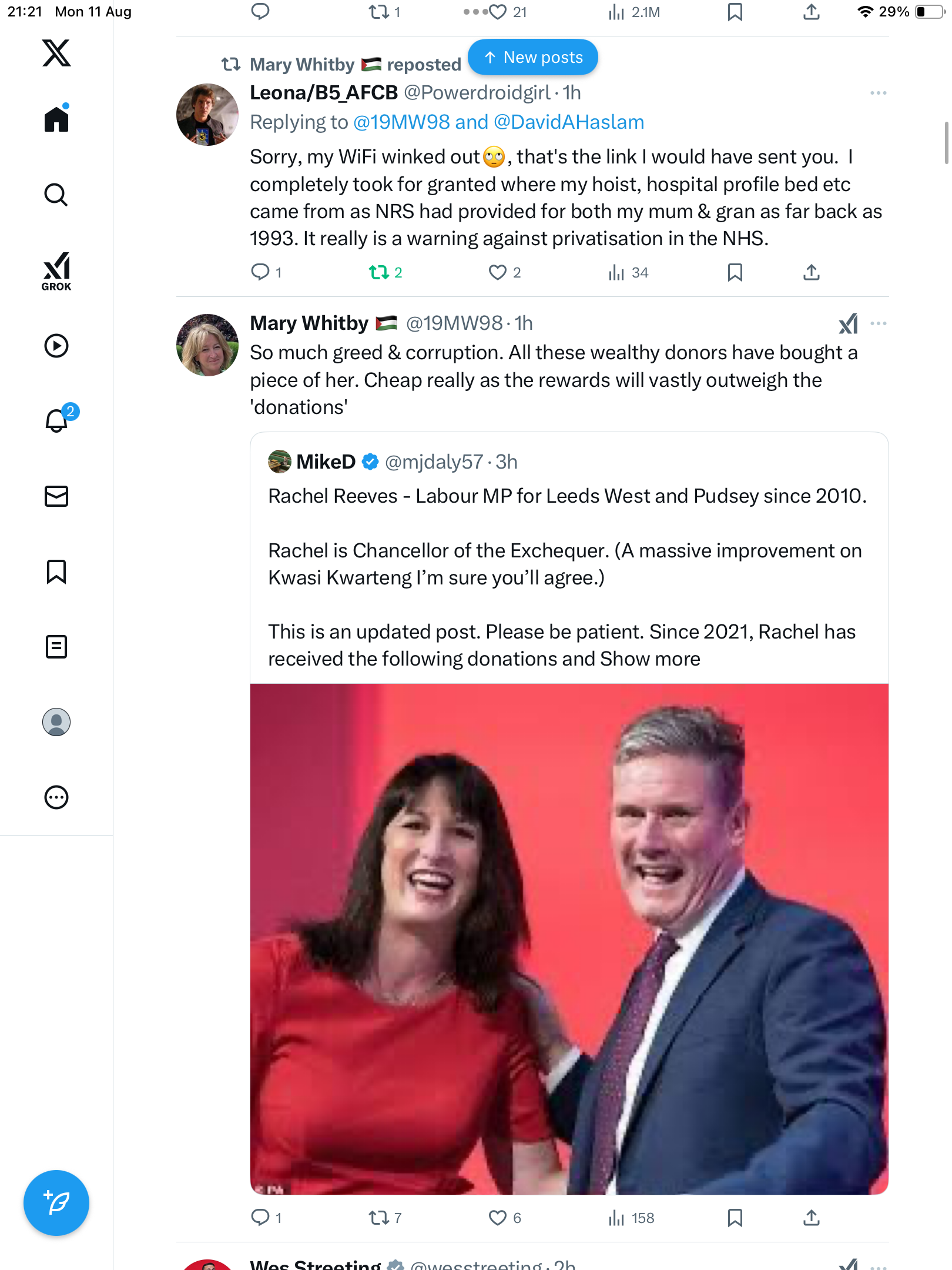Open more options on Leona/B5_AFCB's post
This screenshot has height=1270, width=952.
tap(878, 93)
